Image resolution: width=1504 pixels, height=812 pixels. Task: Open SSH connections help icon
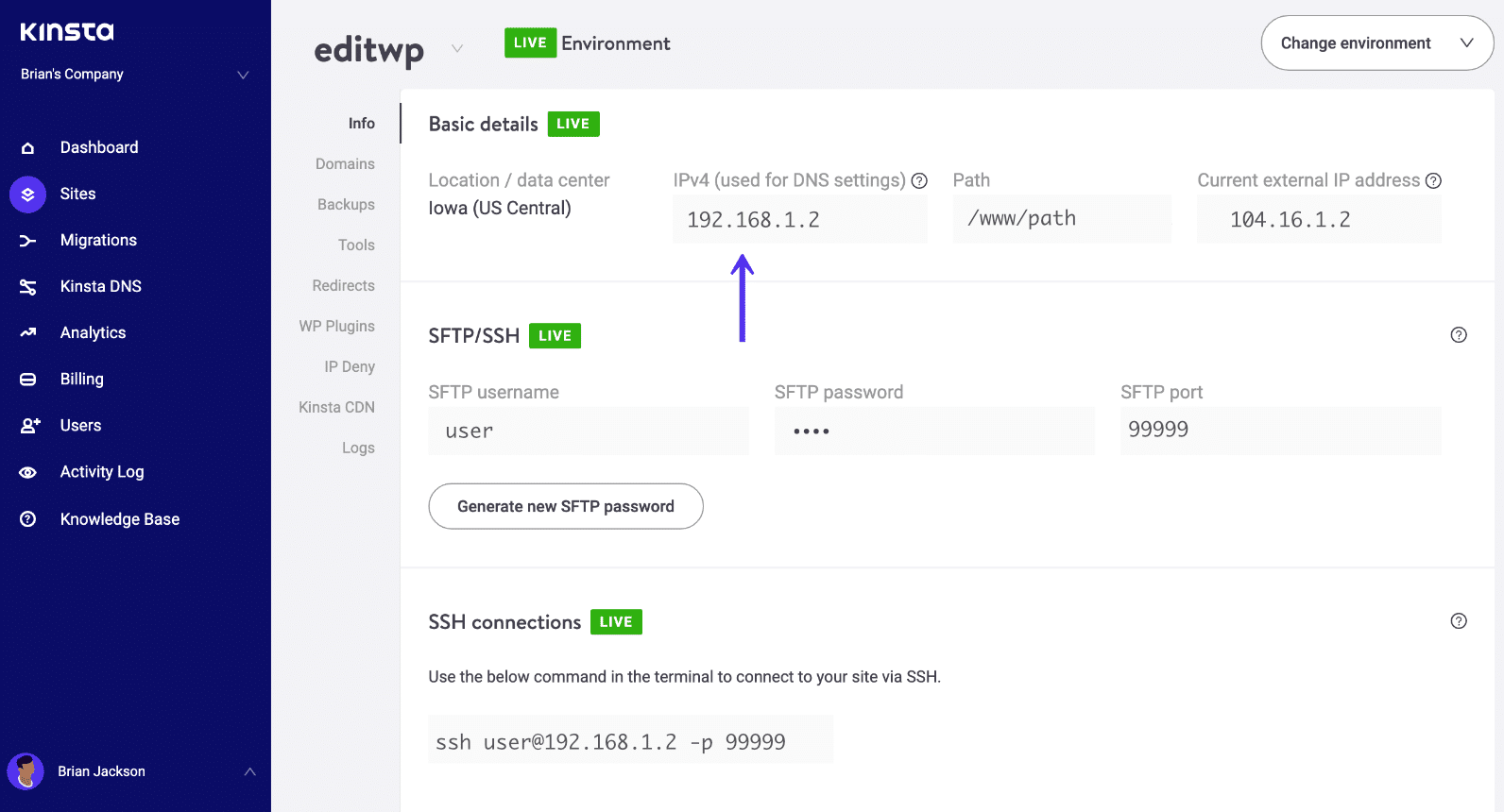(1459, 621)
